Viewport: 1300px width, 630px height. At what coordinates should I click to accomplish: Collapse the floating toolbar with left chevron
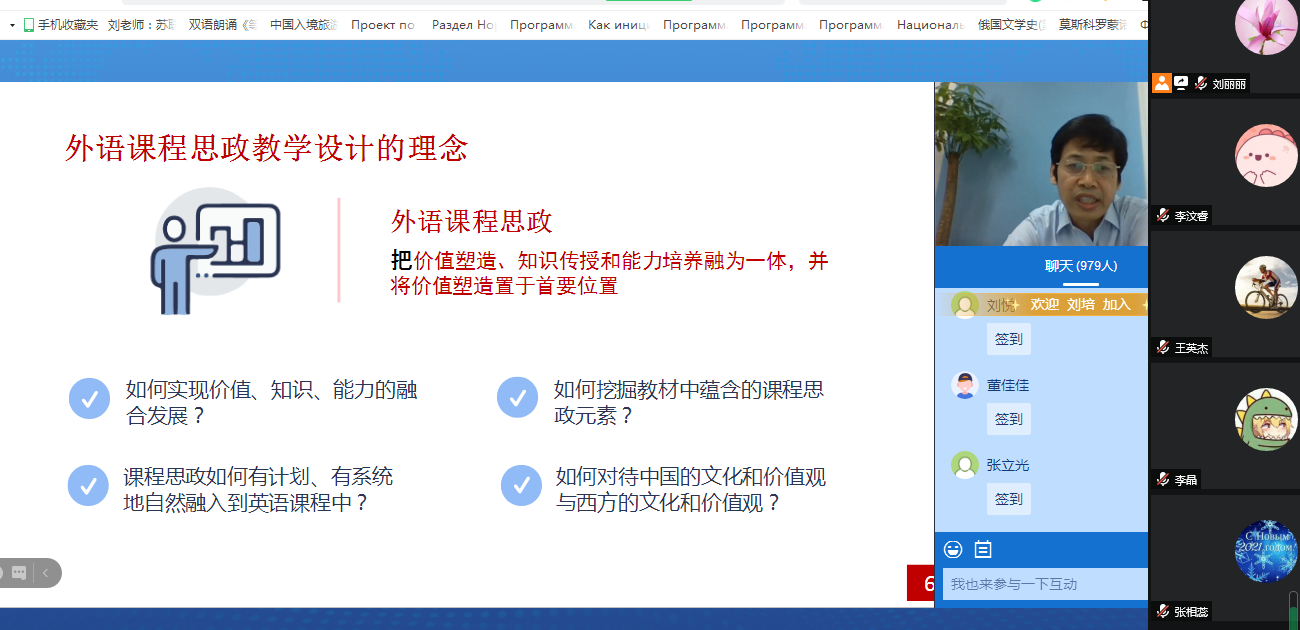(x=45, y=573)
